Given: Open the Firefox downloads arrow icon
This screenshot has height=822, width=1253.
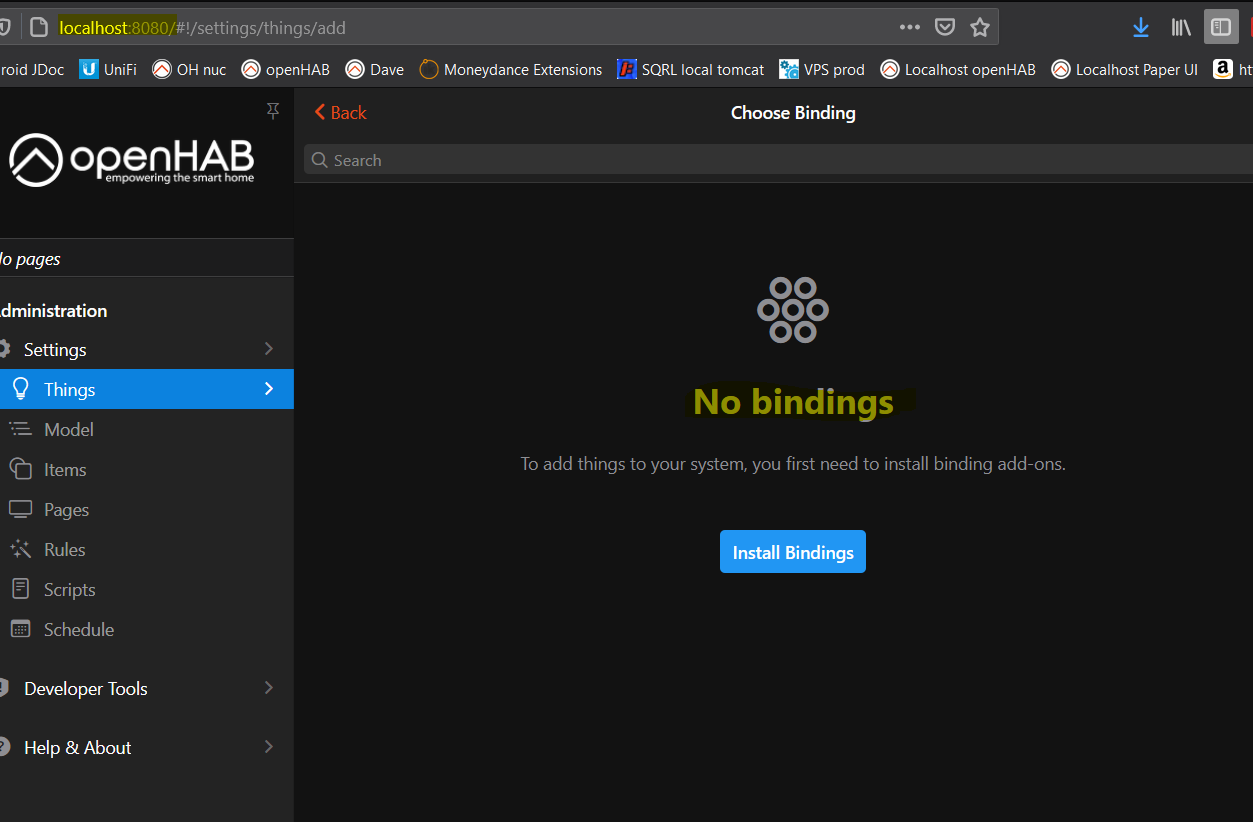Looking at the screenshot, I should click(x=1141, y=27).
